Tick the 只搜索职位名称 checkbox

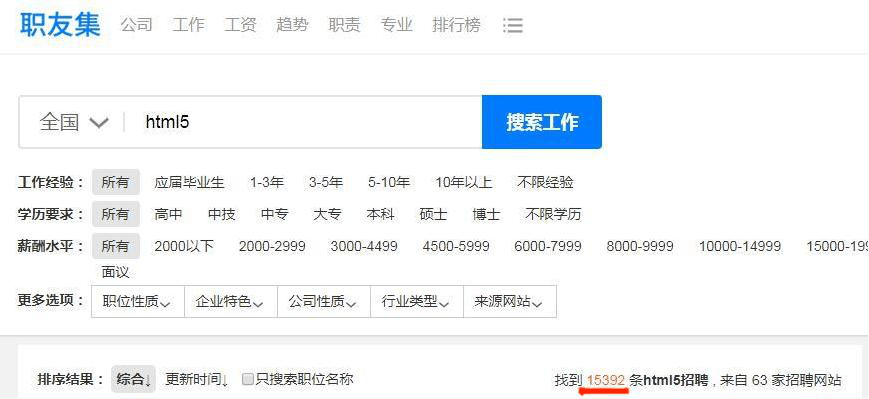(248, 380)
